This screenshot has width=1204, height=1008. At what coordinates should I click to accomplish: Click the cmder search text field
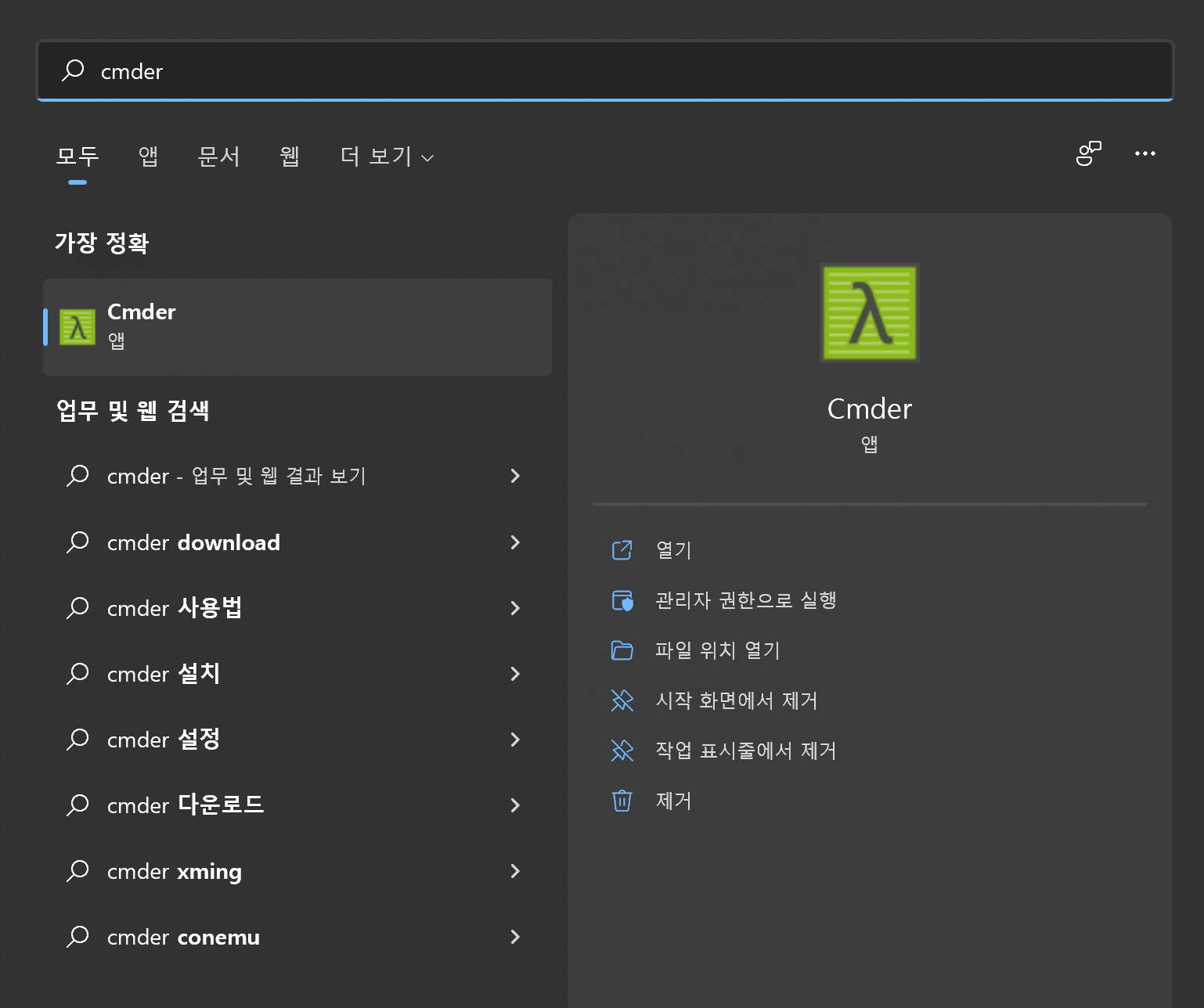(x=604, y=71)
